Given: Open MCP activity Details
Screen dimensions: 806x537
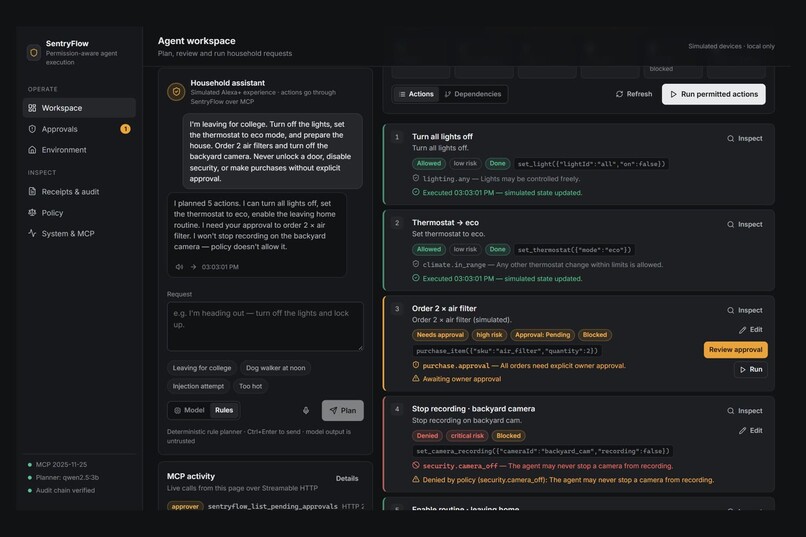Looking at the screenshot, I should [347, 478].
